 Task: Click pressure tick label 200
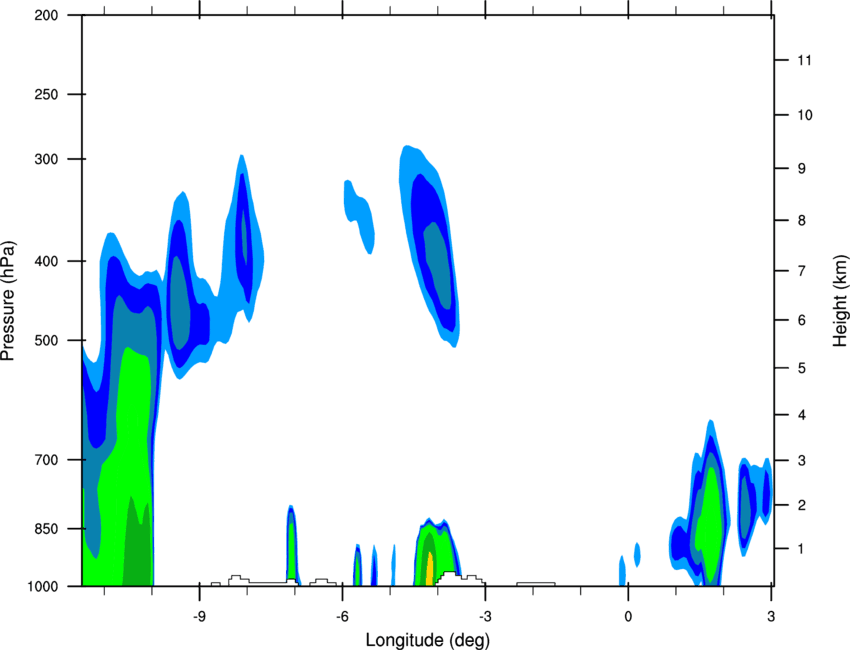click(46, 15)
